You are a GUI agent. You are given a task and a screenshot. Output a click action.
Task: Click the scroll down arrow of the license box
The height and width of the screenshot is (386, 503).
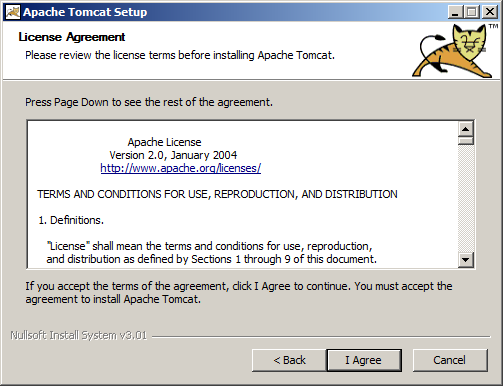466,259
